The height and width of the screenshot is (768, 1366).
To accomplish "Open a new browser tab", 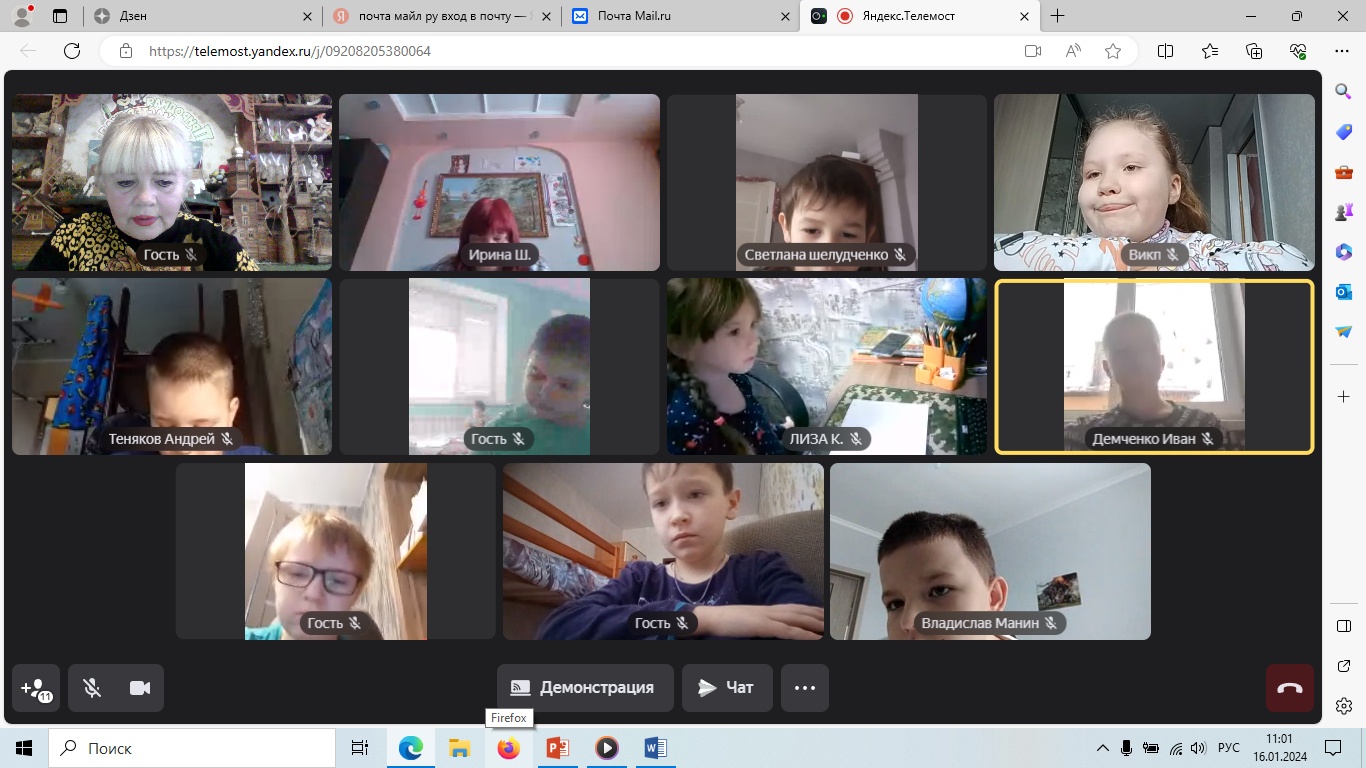I will (x=1058, y=16).
